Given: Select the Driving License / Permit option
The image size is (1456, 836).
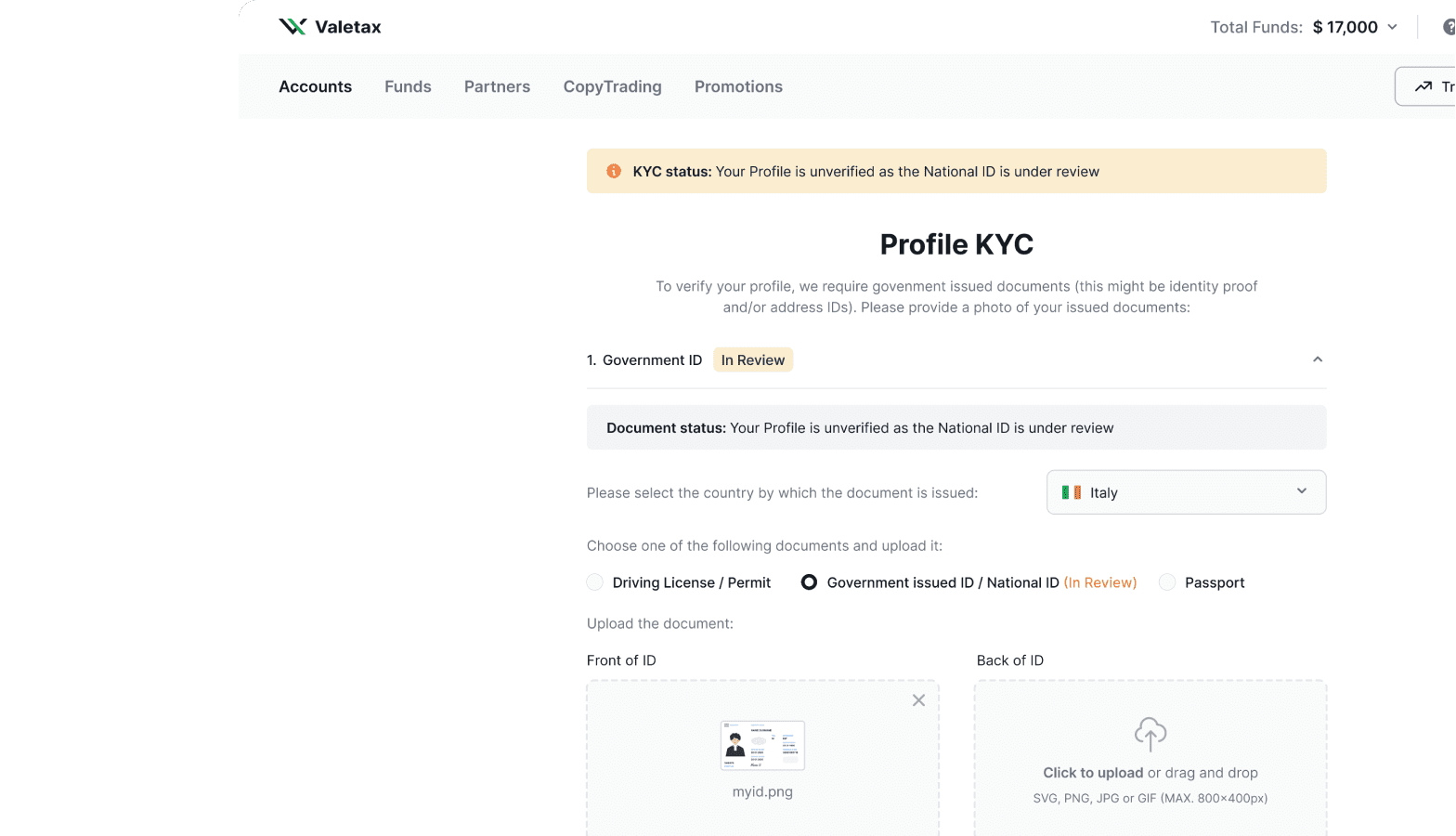Looking at the screenshot, I should (x=595, y=582).
